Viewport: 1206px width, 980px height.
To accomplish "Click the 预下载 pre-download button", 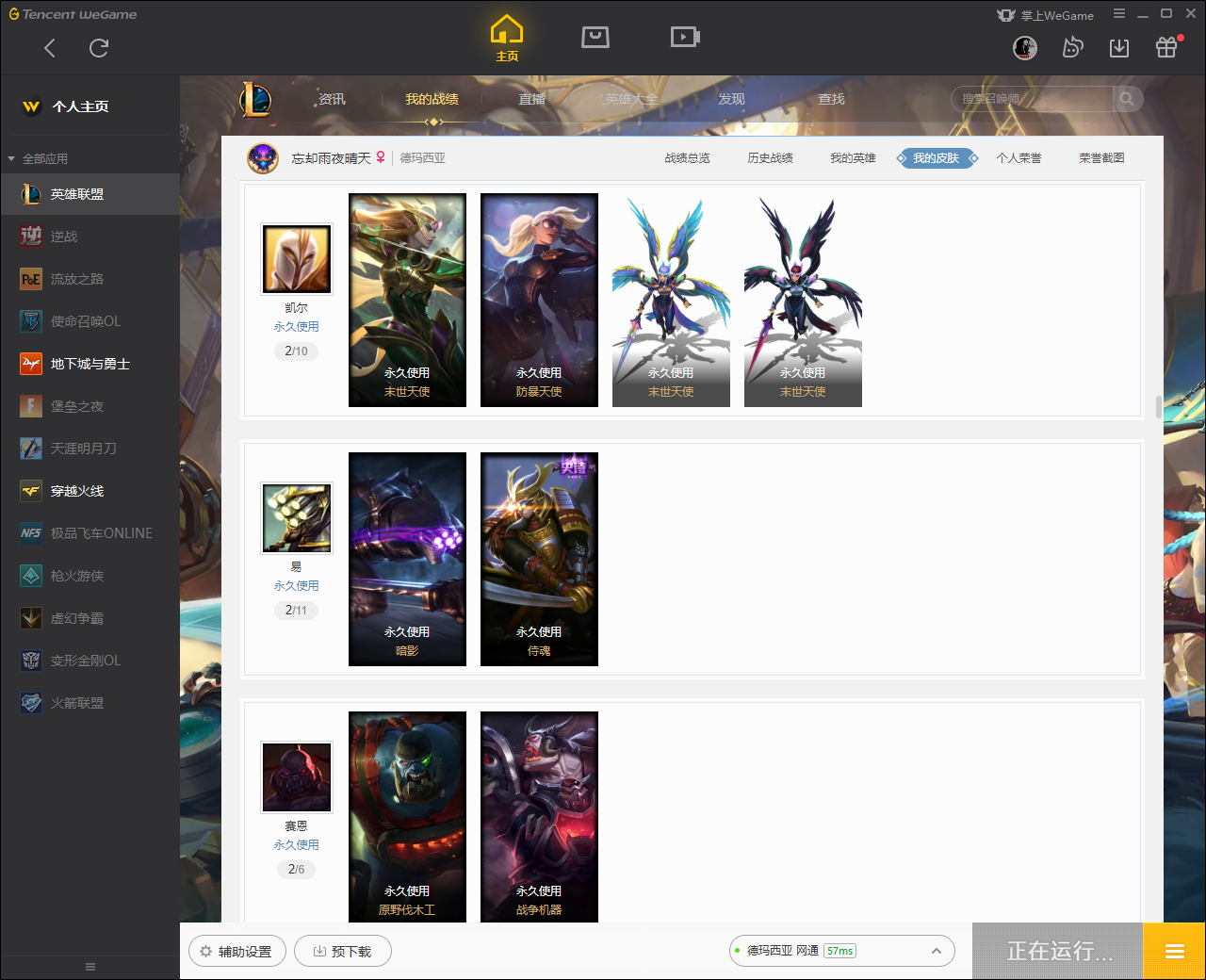I will pyautogui.click(x=343, y=952).
